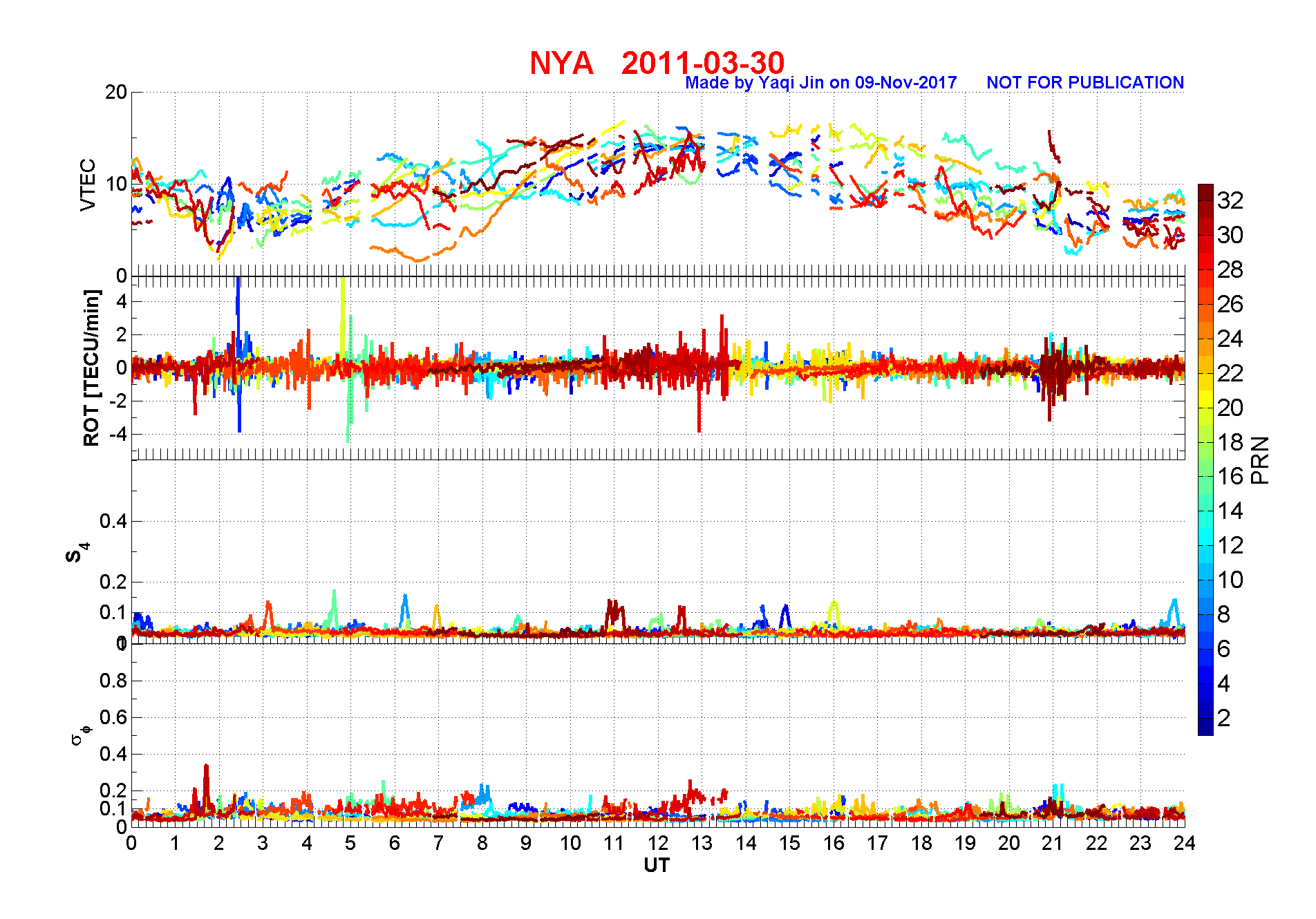Click x-axis tick label 3
Image resolution: width=1316 pixels, height=919 pixels.
click(x=263, y=844)
